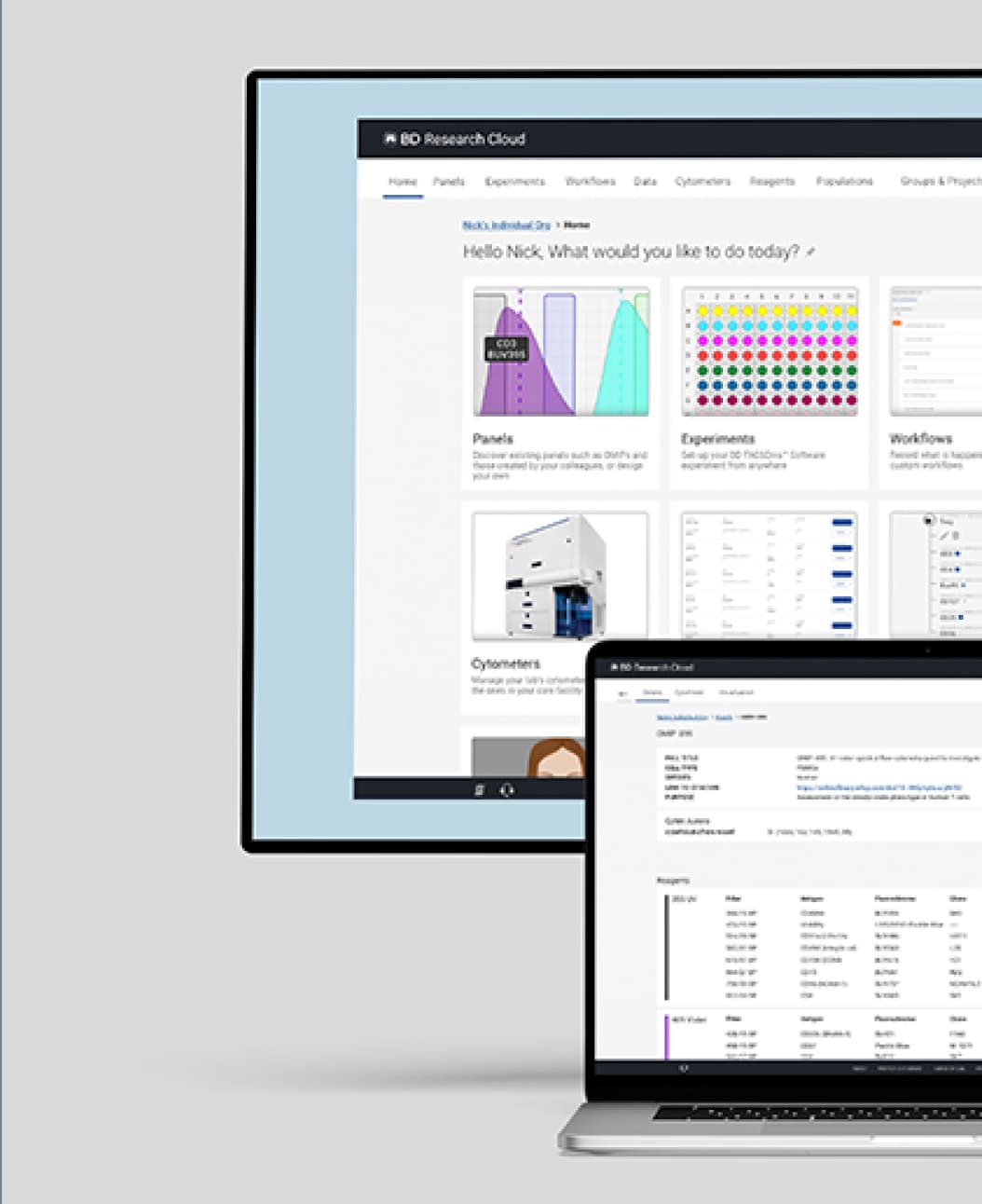Screen dimensions: 982x1204
Task: Open the Groups & Projects tab
Action: (940, 182)
